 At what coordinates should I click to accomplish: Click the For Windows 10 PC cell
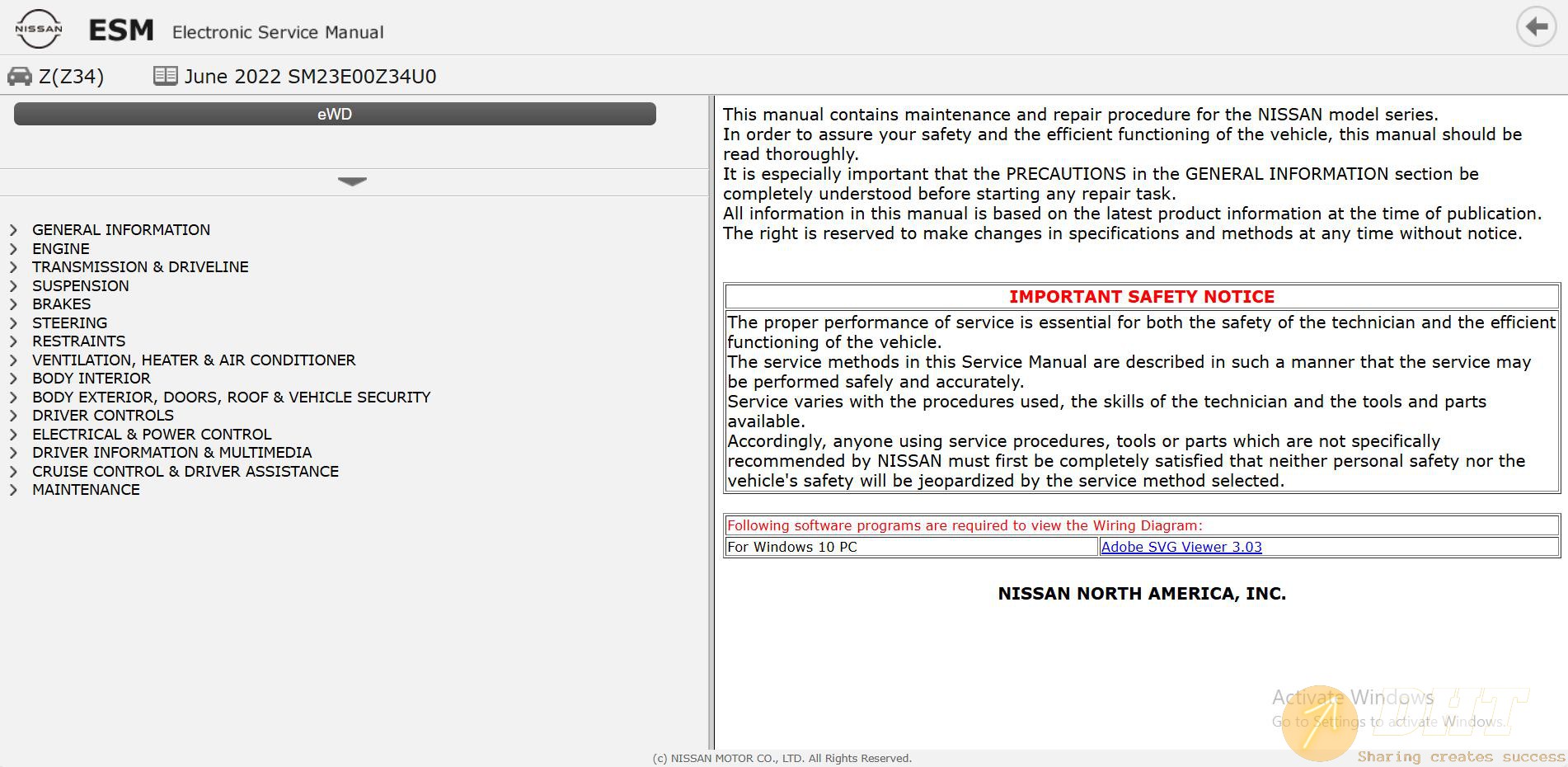[912, 547]
